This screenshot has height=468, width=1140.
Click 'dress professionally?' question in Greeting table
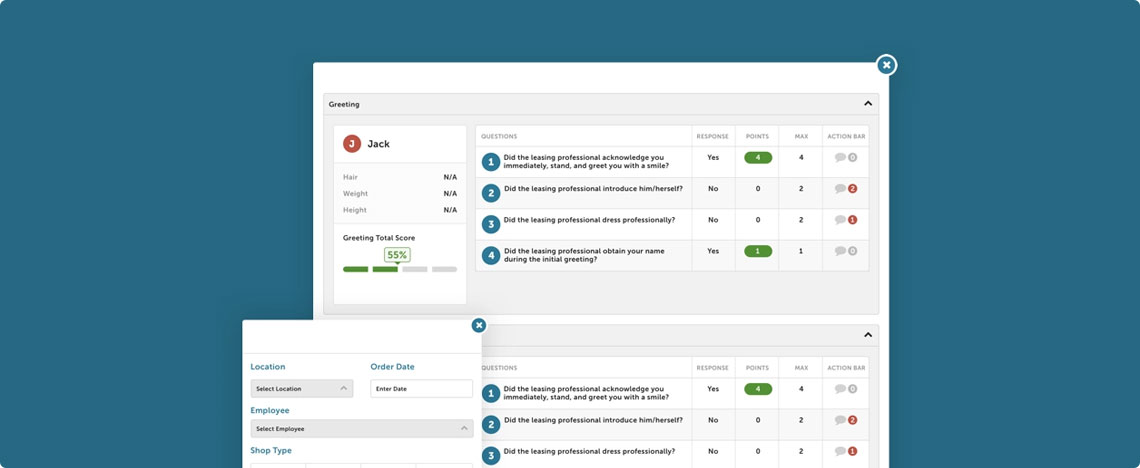point(590,220)
